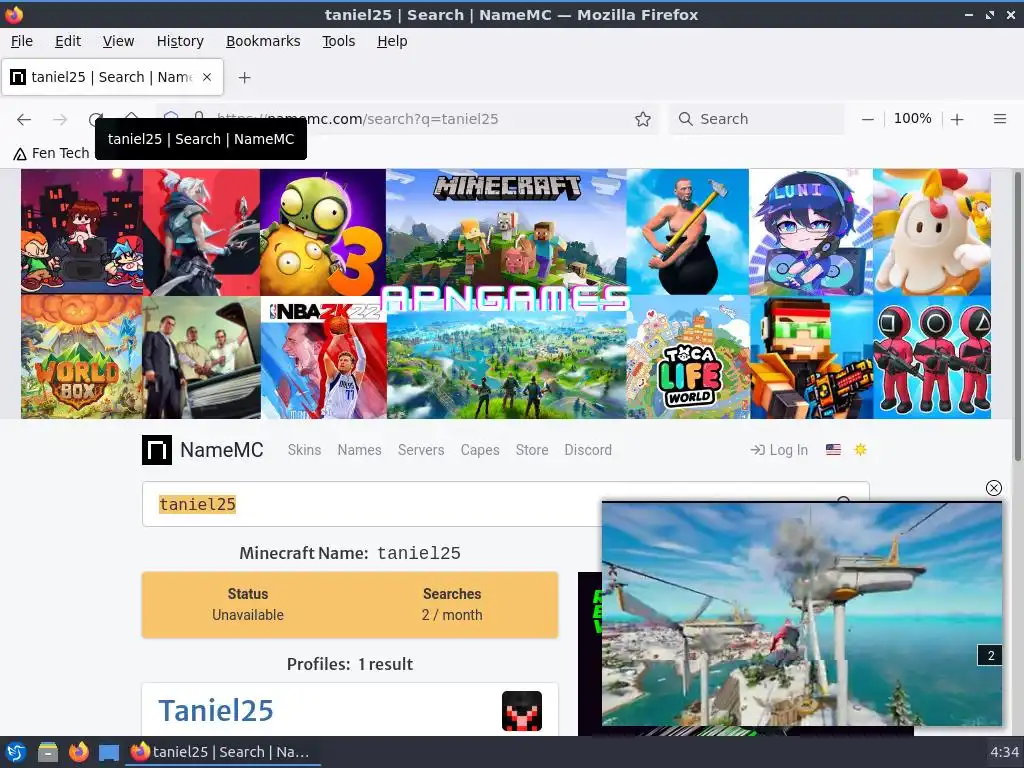Zoom in with the plus icon
This screenshot has width=1024, height=768.
(957, 119)
